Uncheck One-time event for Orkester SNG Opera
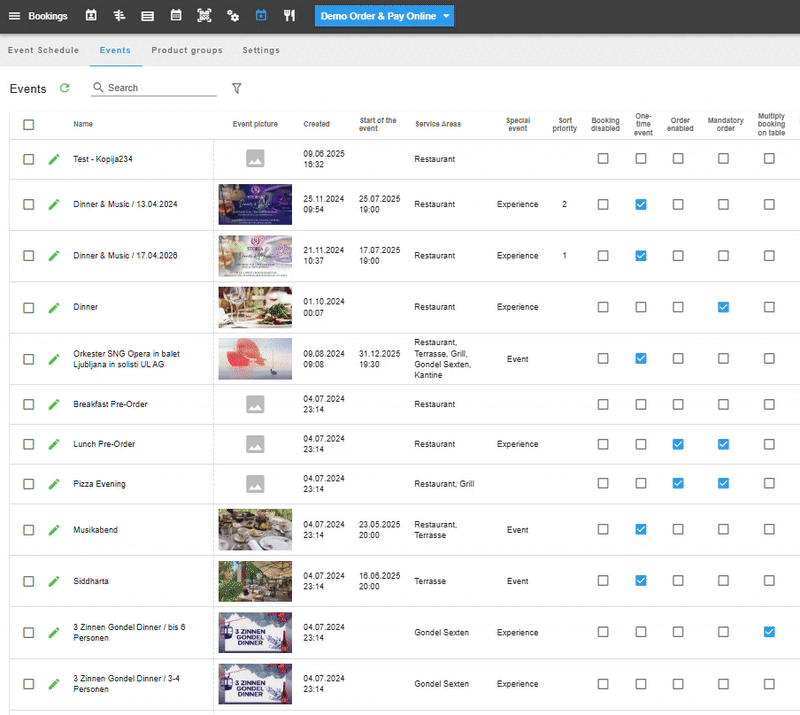 (x=641, y=359)
